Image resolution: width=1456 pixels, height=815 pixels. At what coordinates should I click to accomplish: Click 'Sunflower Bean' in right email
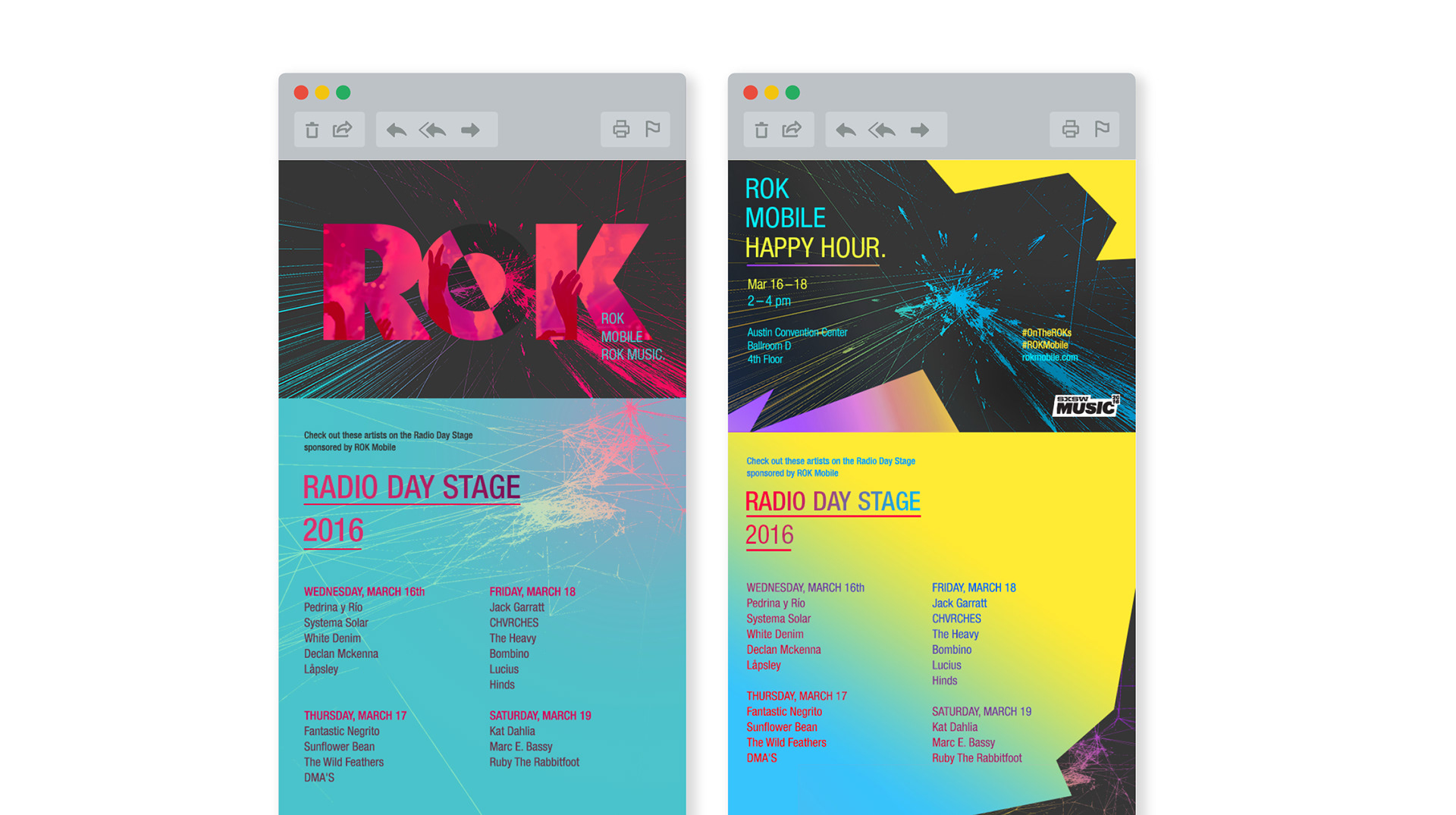[782, 727]
